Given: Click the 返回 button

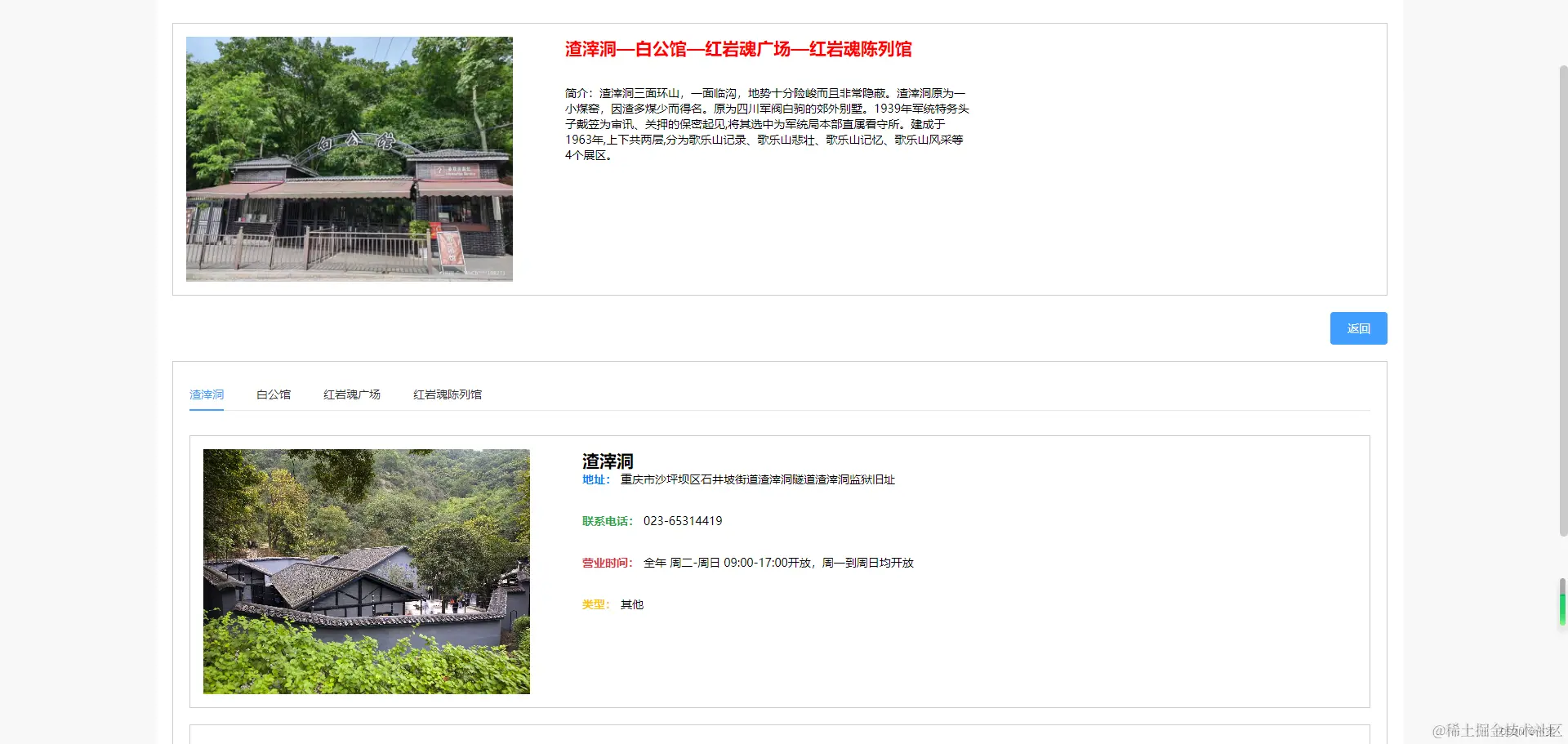Looking at the screenshot, I should (x=1357, y=328).
